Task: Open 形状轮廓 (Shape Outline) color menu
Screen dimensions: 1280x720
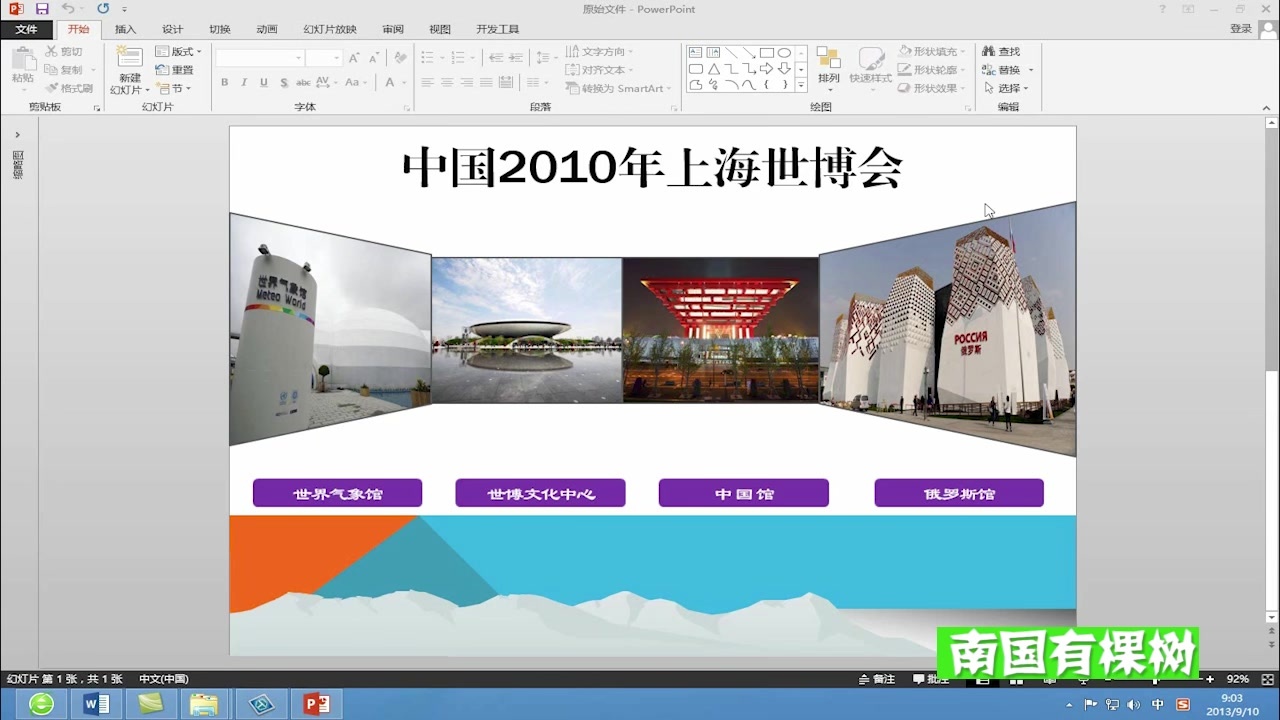Action: [x=933, y=70]
